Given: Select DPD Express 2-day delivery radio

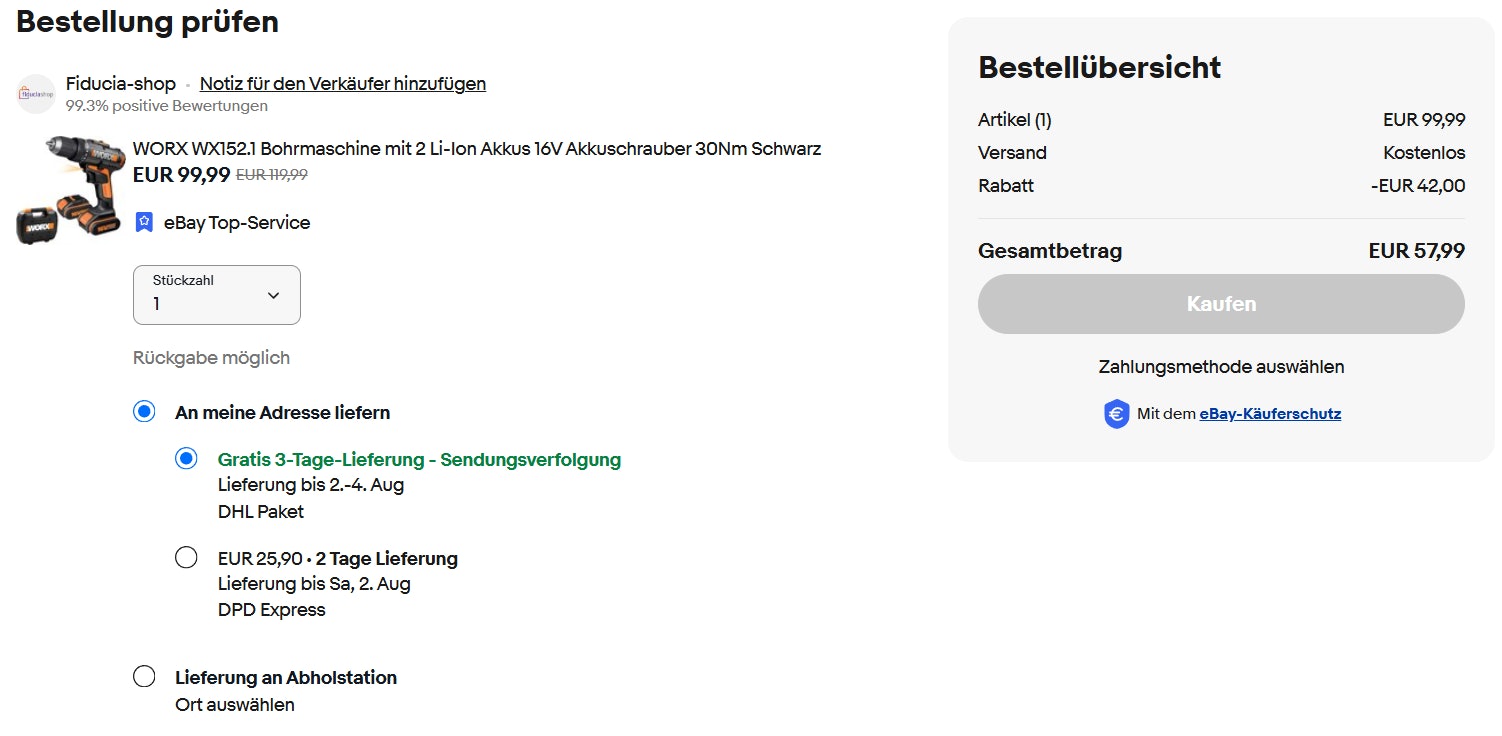Looking at the screenshot, I should pos(186,558).
